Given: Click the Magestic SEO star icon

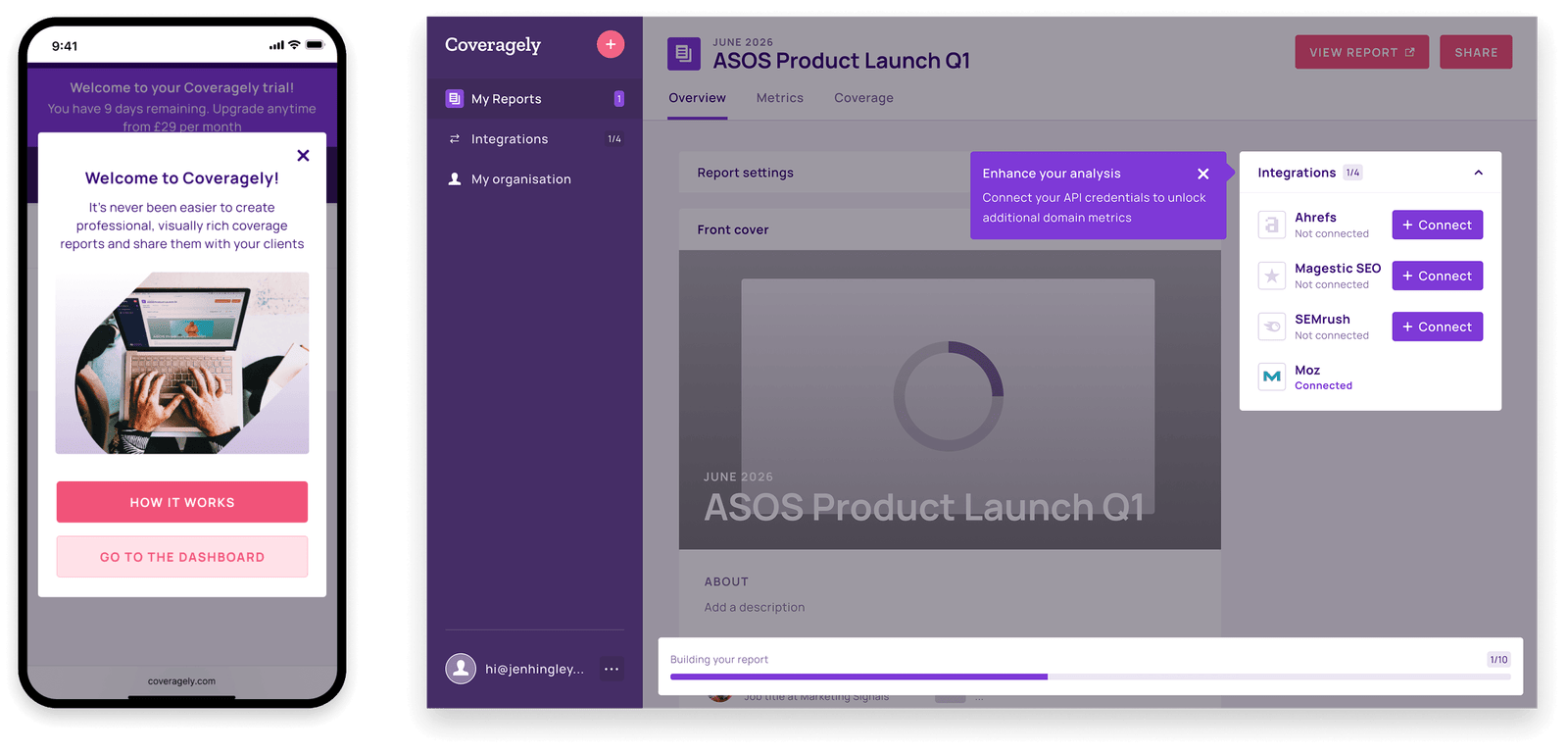Looking at the screenshot, I should point(1272,276).
